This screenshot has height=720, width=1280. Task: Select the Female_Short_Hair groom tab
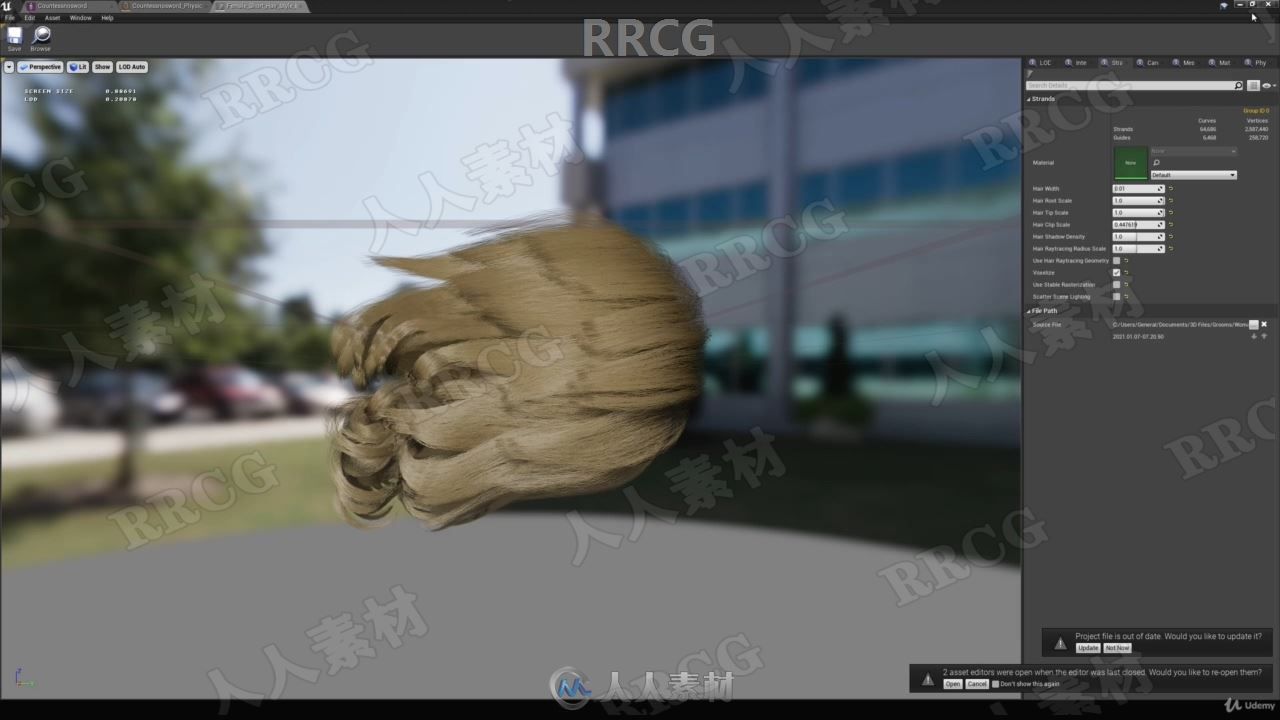pyautogui.click(x=262, y=6)
